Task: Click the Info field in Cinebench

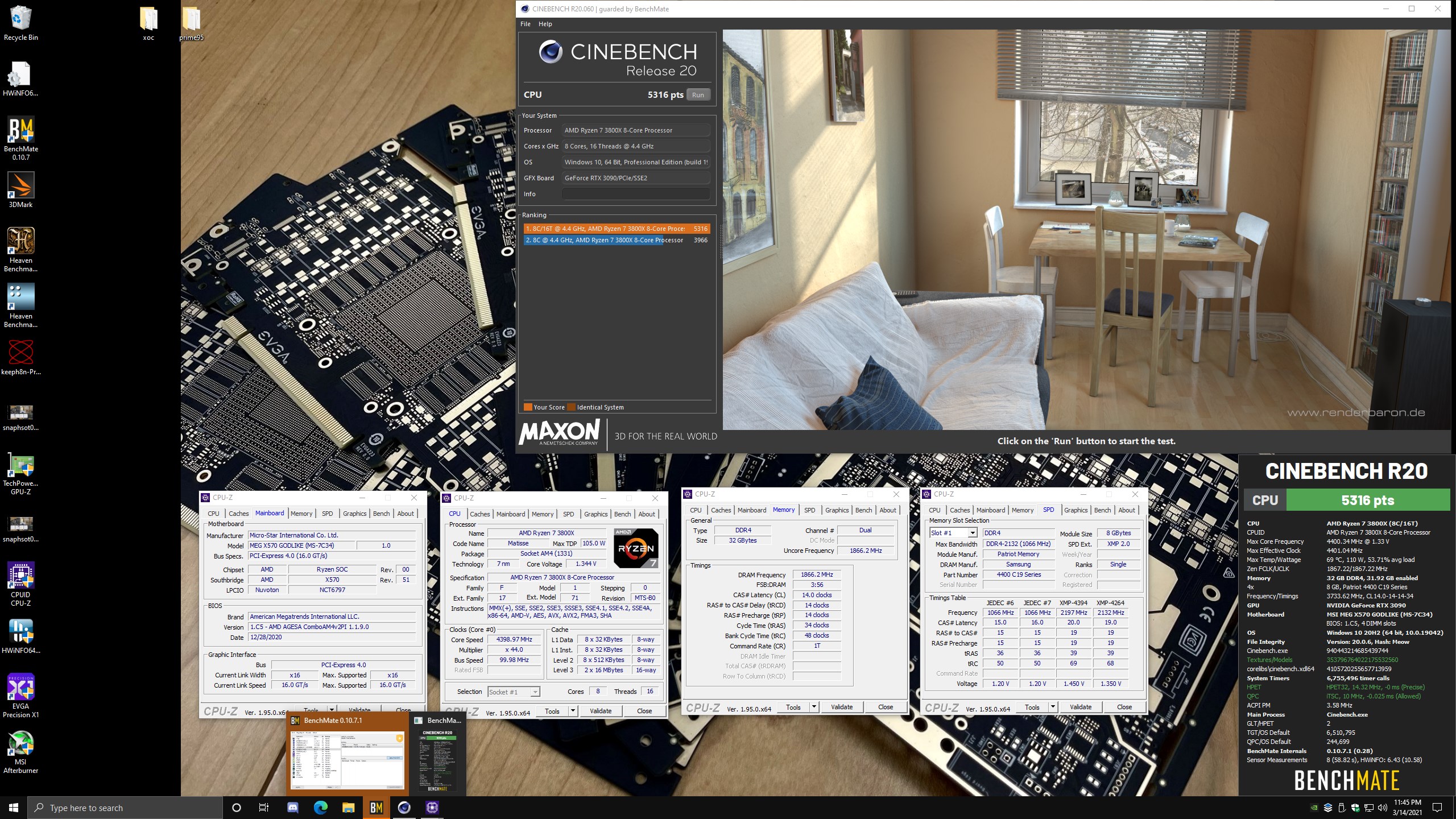Action: 636,194
